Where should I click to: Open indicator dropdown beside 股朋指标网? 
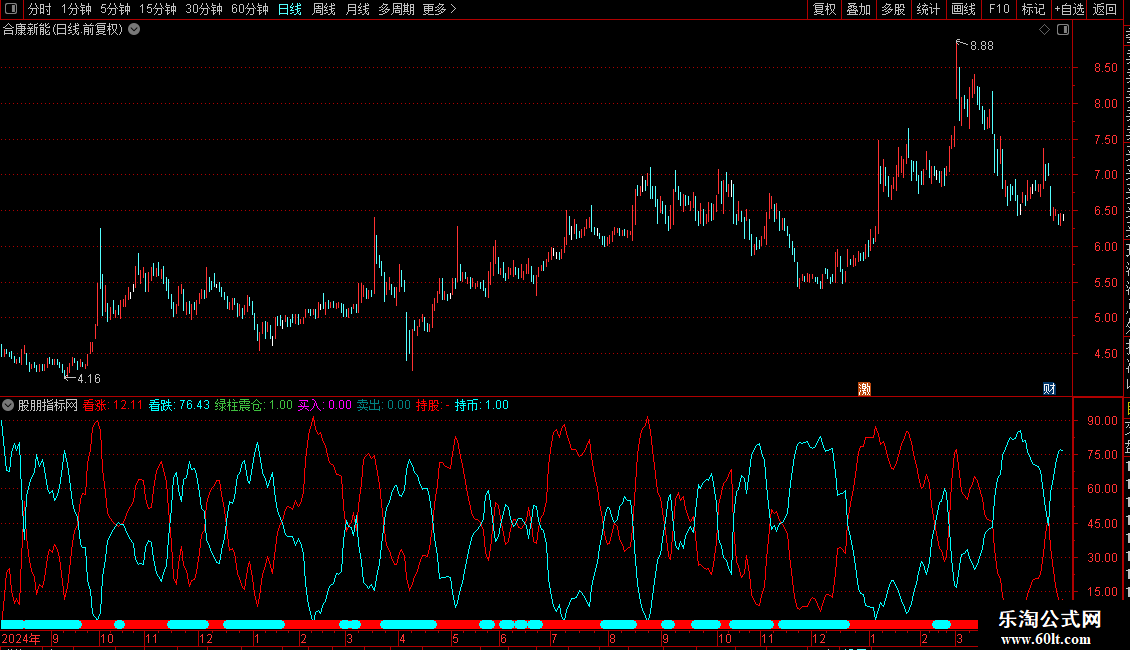pyautogui.click(x=8, y=405)
